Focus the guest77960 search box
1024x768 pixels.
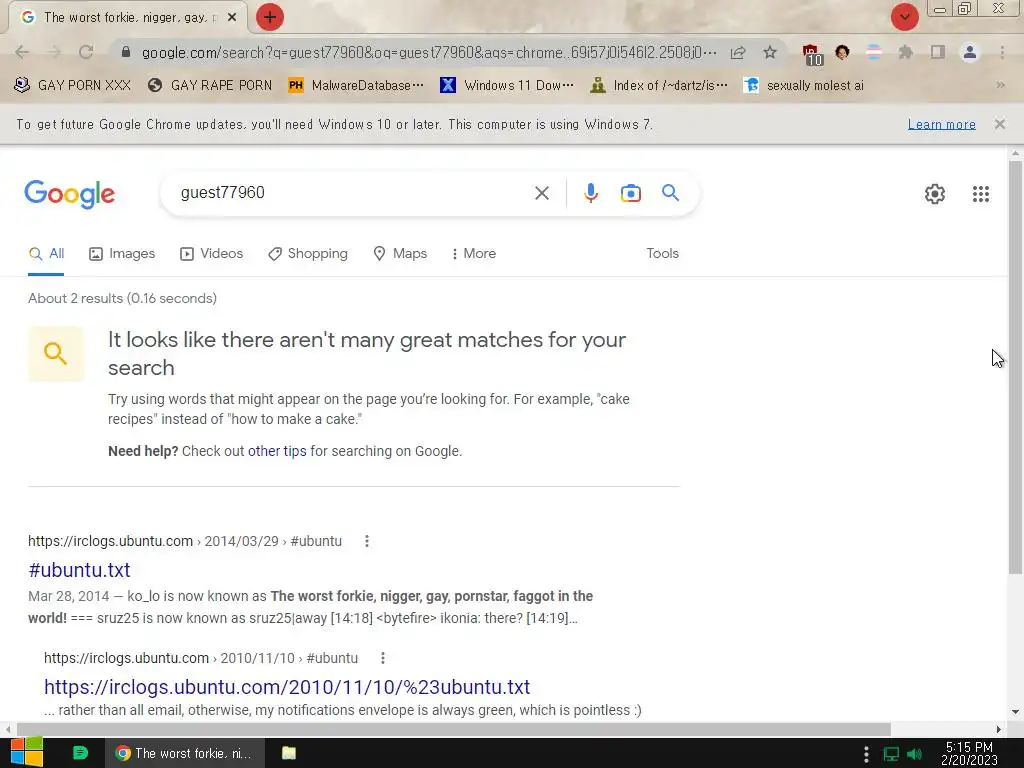tap(353, 193)
